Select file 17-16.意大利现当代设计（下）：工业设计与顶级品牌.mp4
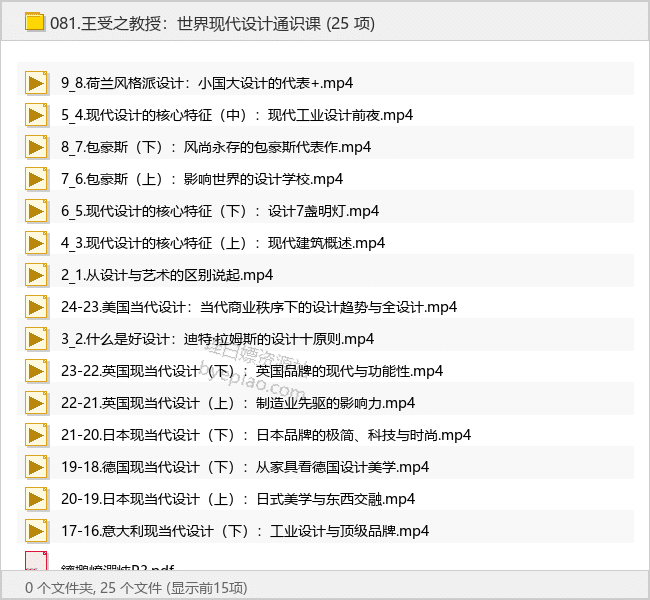Image resolution: width=650 pixels, height=600 pixels. [245, 531]
